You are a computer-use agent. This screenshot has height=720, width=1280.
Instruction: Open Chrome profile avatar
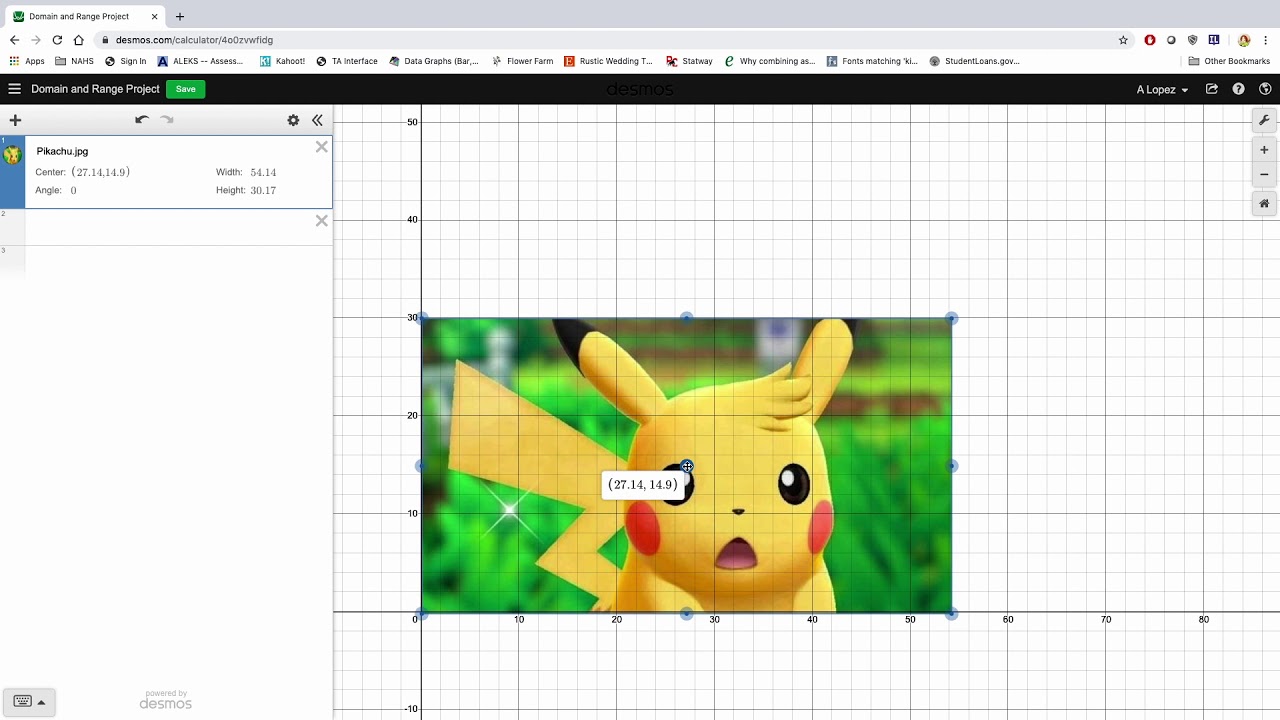(x=1244, y=40)
